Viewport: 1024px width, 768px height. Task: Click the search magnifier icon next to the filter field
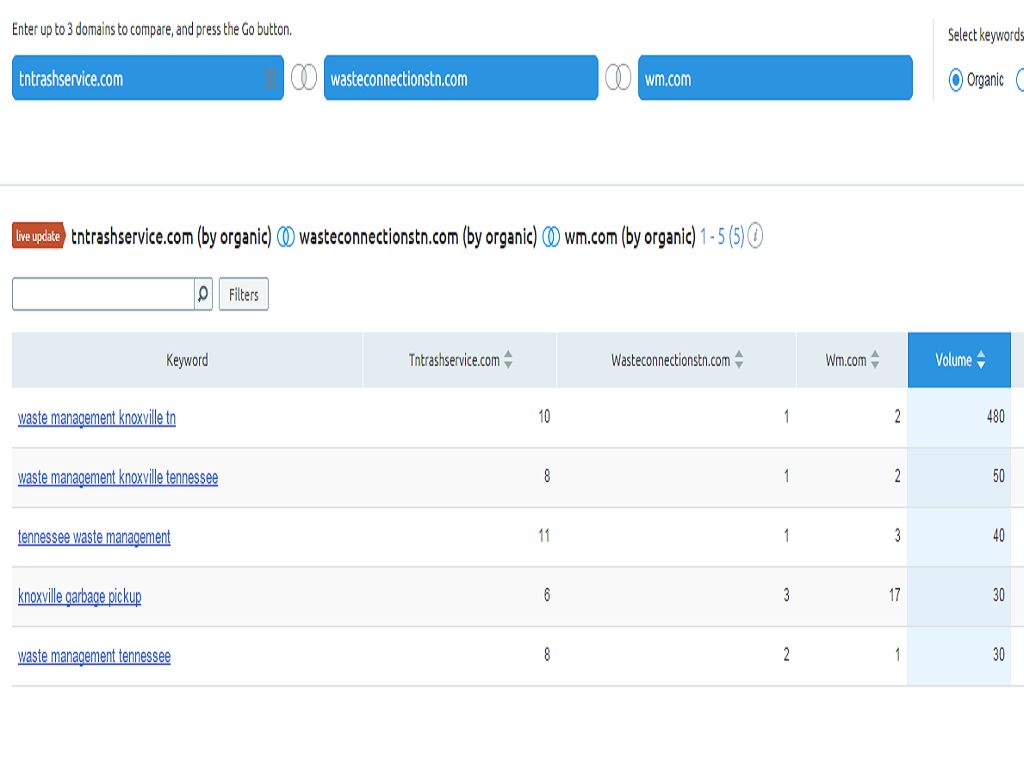pos(203,294)
